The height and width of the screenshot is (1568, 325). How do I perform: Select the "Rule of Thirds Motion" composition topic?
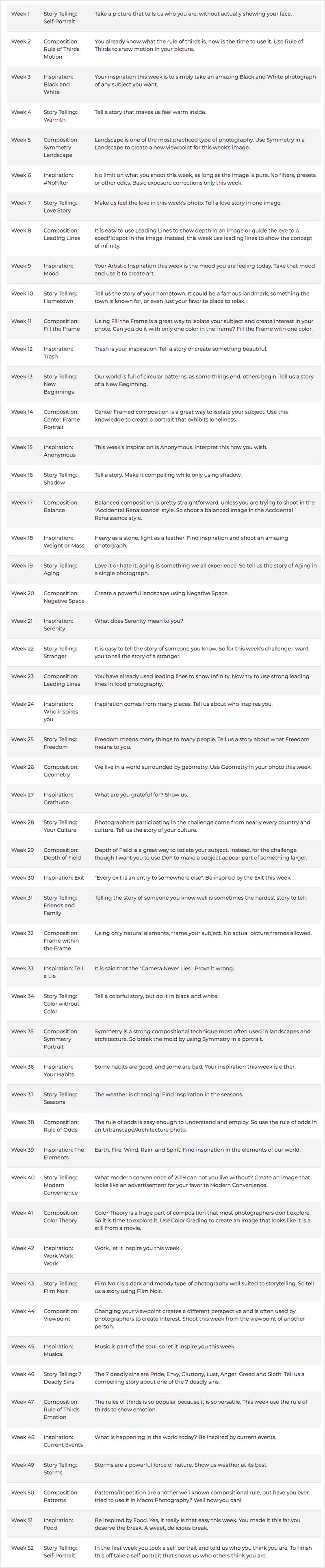point(61,49)
